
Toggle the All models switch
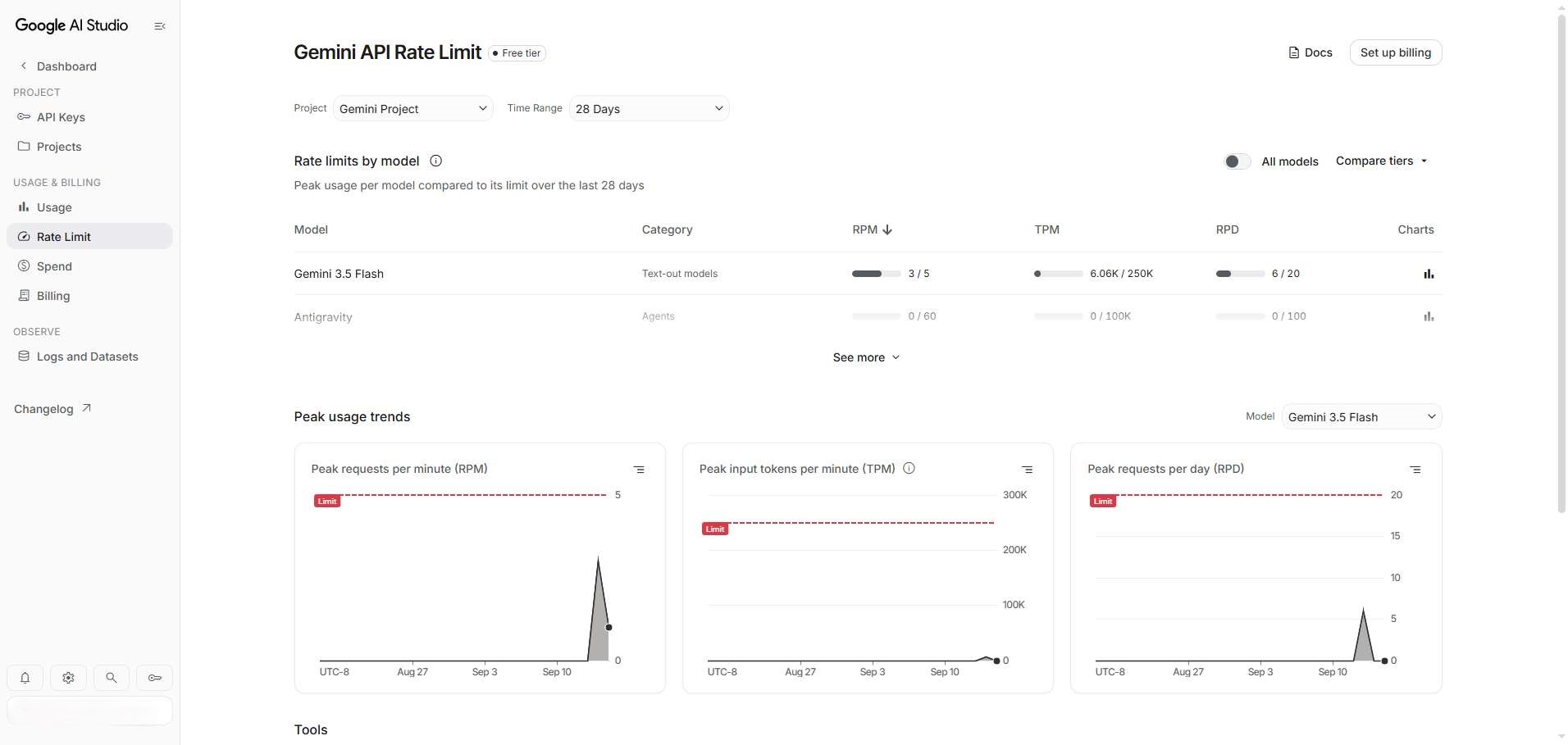tap(1238, 161)
